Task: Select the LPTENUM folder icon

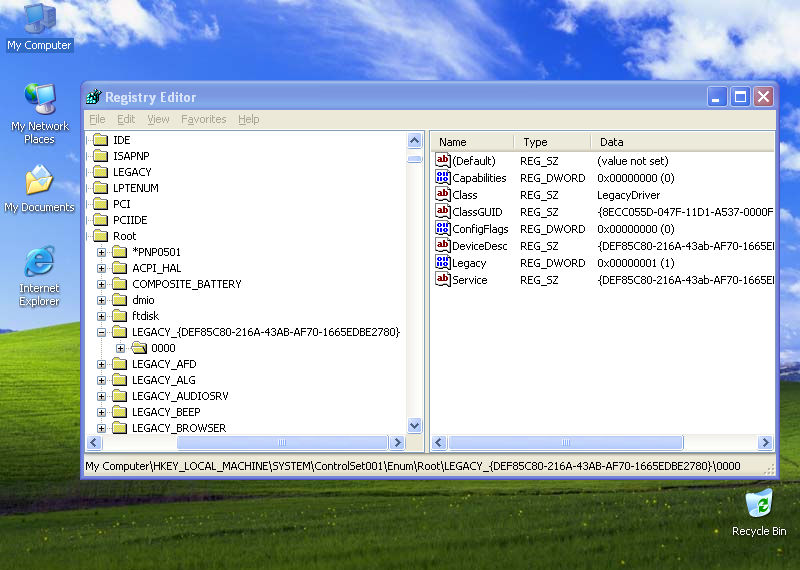Action: coord(101,188)
